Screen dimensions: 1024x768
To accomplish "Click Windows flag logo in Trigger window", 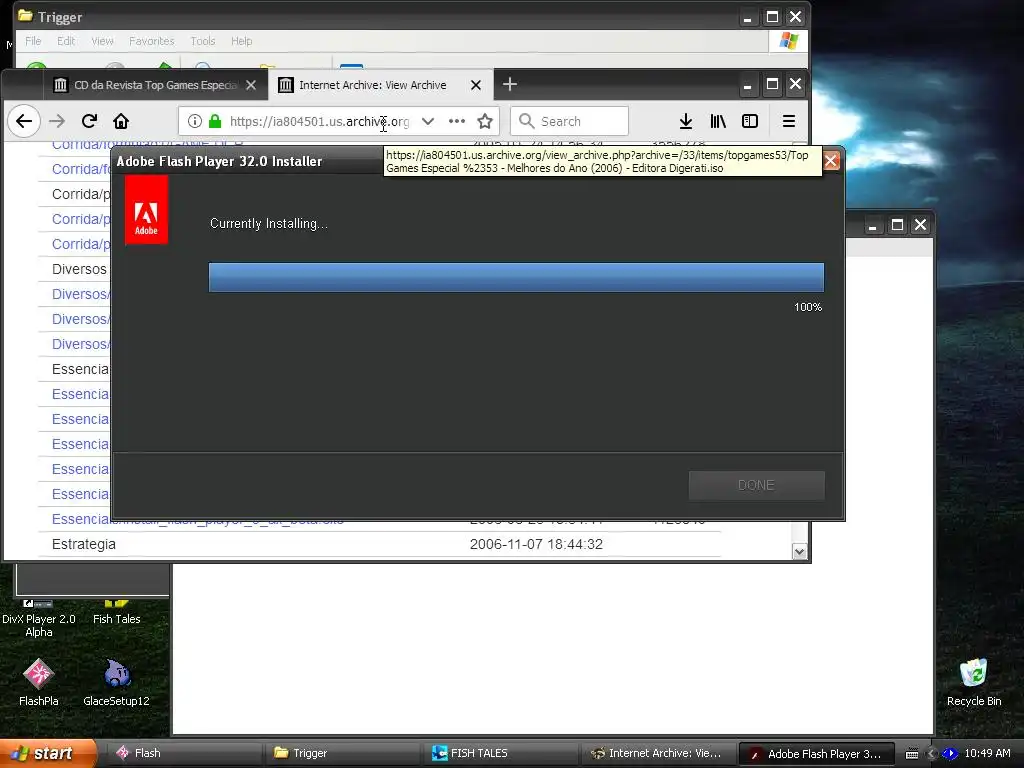I will coord(788,40).
